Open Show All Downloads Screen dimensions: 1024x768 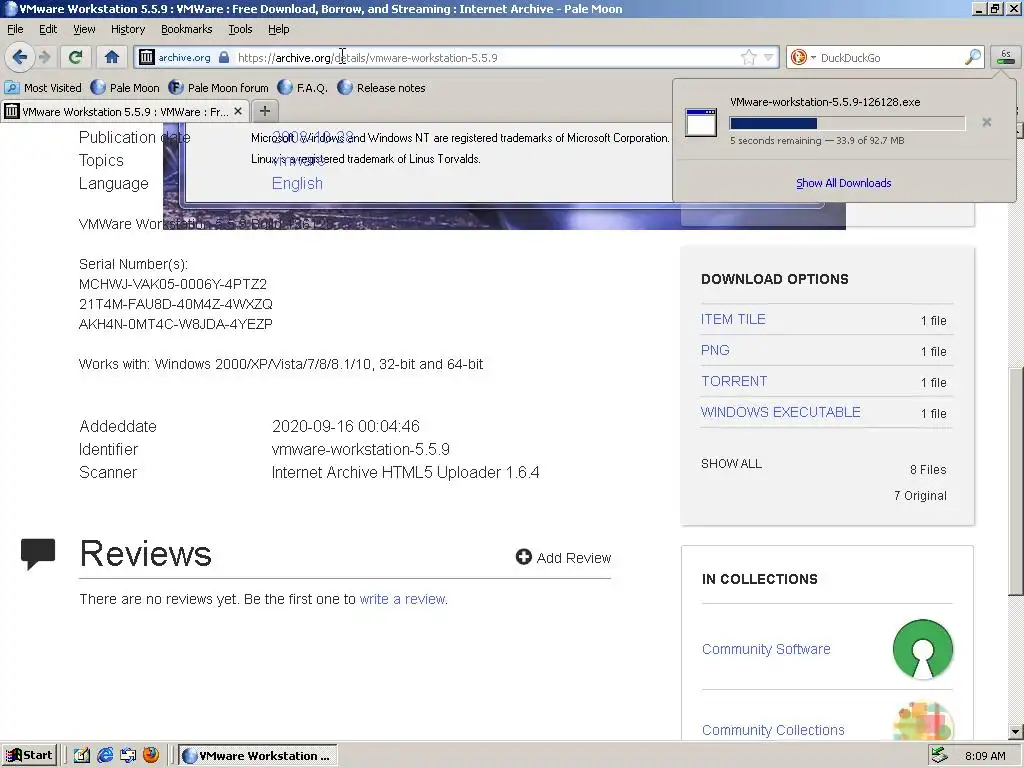coord(843,183)
